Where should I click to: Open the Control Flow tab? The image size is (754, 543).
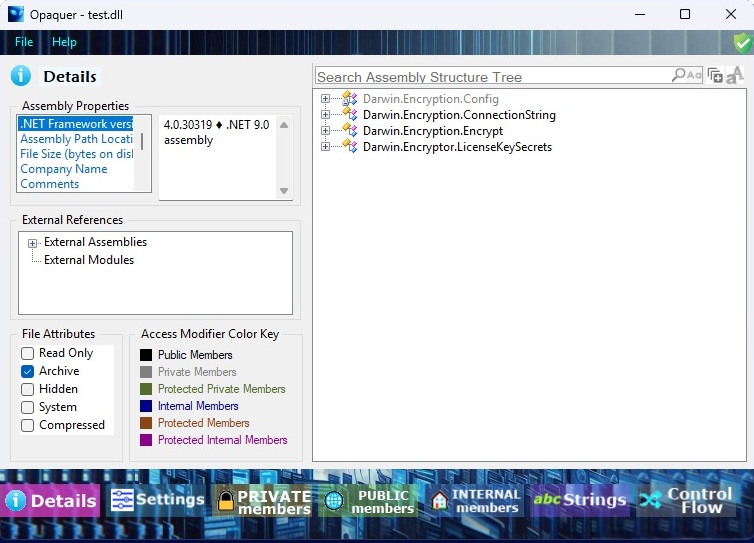[x=686, y=500]
